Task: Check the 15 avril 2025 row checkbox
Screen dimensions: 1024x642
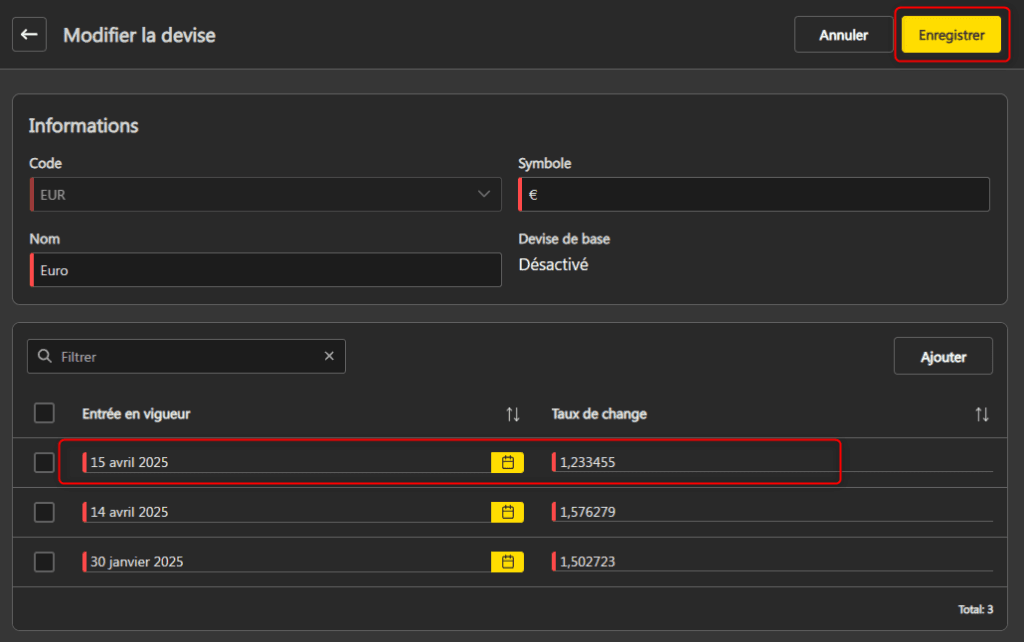Action: click(x=44, y=462)
